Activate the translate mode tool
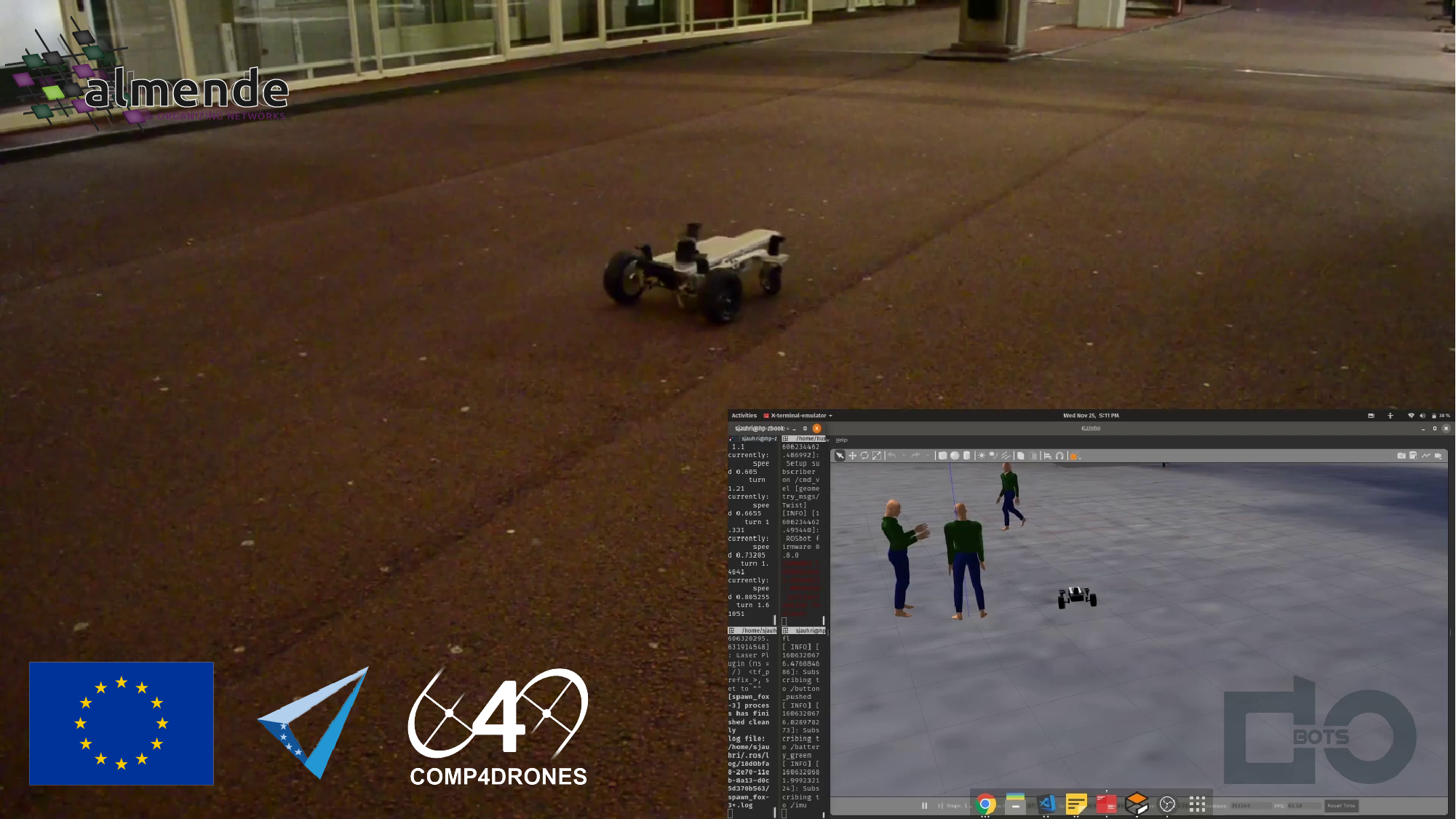This screenshot has height=819, width=1456. (x=852, y=456)
